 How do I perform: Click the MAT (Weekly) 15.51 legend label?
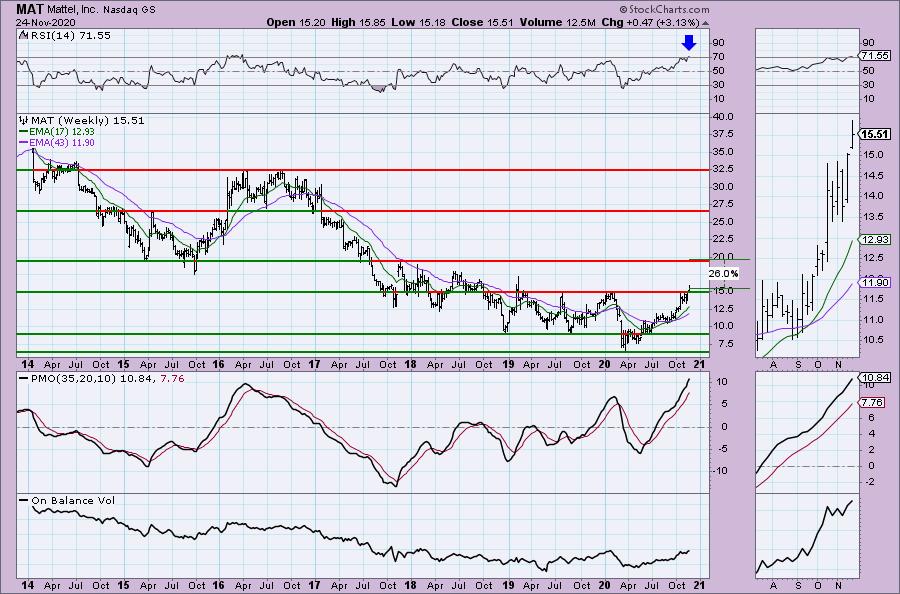pyautogui.click(x=87, y=121)
